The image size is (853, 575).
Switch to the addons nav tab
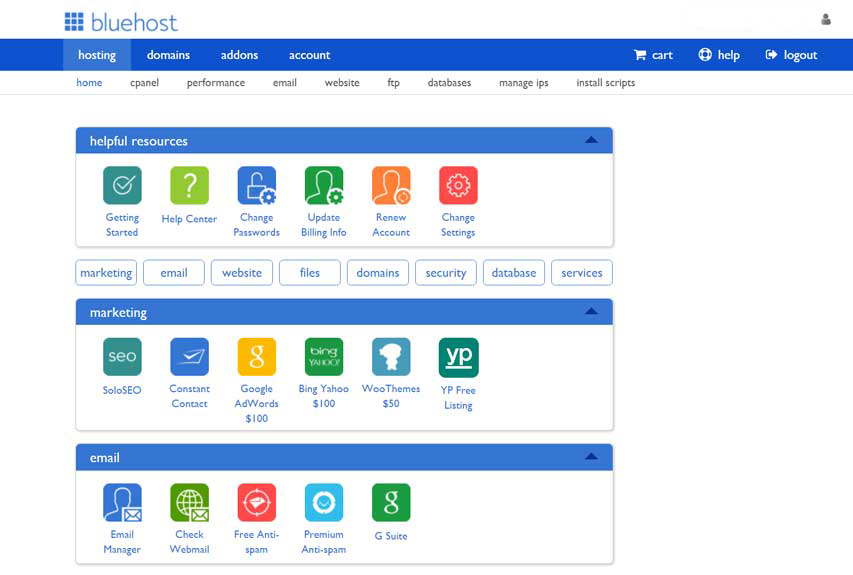coord(239,55)
